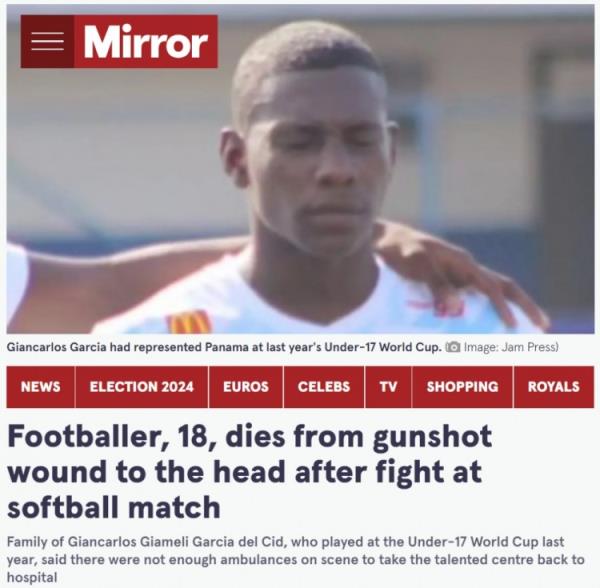600x588 pixels.
Task: Click the camera icon beside Image credit
Action: coord(453,347)
